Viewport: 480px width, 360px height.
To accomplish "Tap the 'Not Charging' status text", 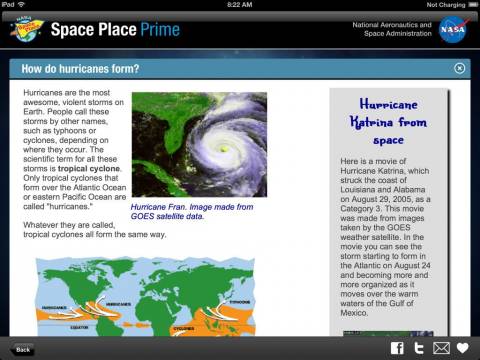I will (446, 5).
